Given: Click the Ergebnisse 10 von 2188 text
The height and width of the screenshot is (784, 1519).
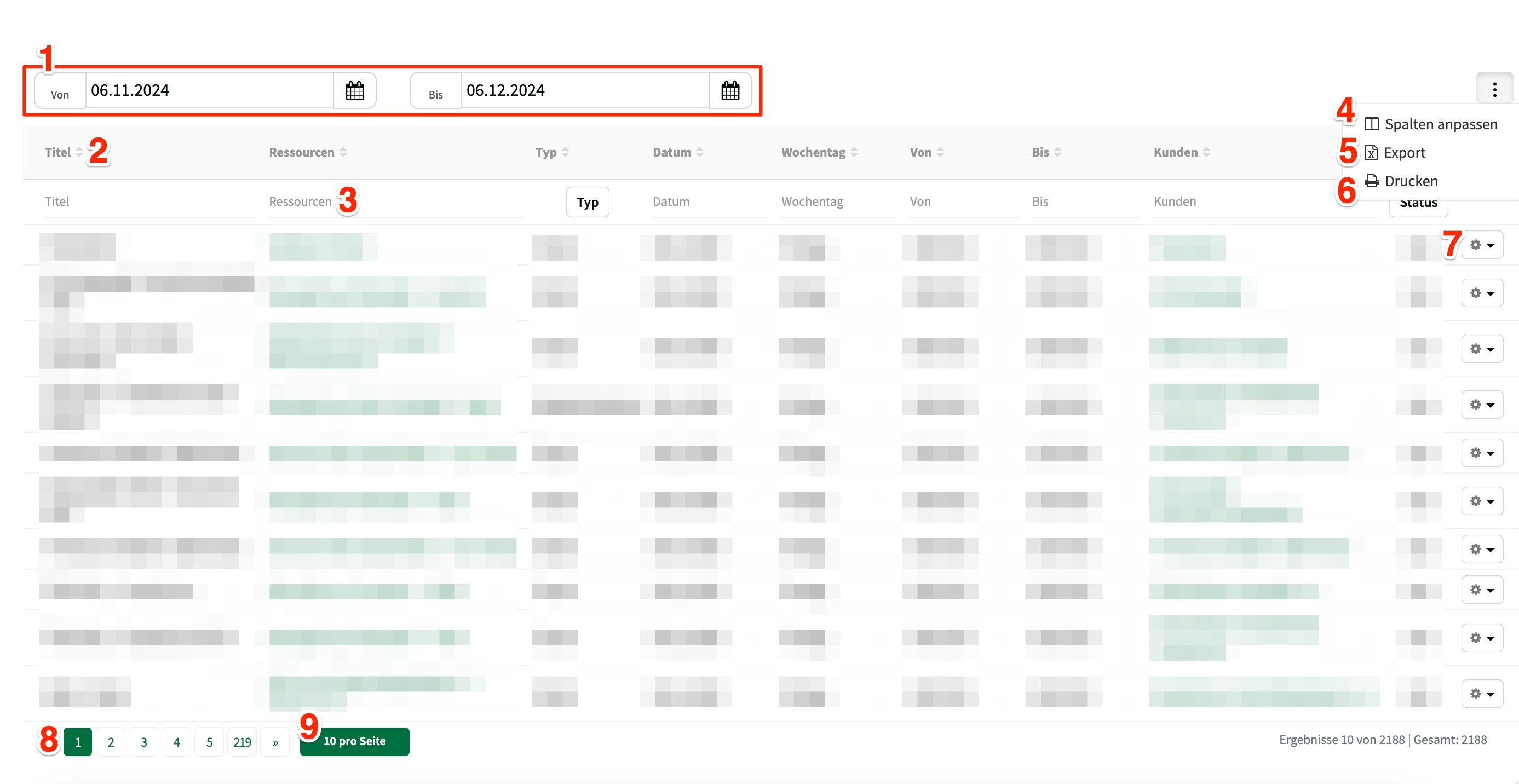Looking at the screenshot, I should [1342, 740].
